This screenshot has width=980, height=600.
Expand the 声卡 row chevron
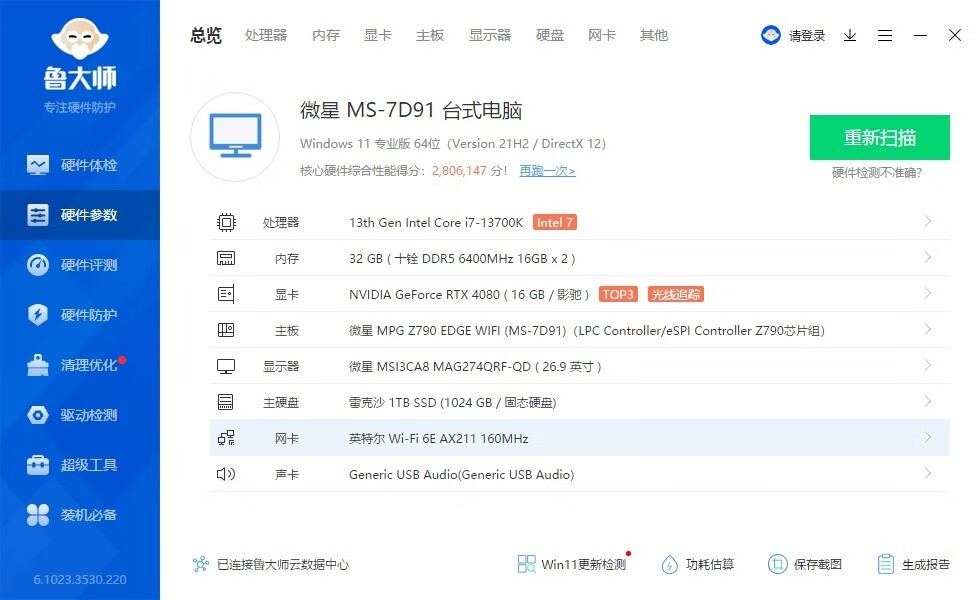coord(928,473)
